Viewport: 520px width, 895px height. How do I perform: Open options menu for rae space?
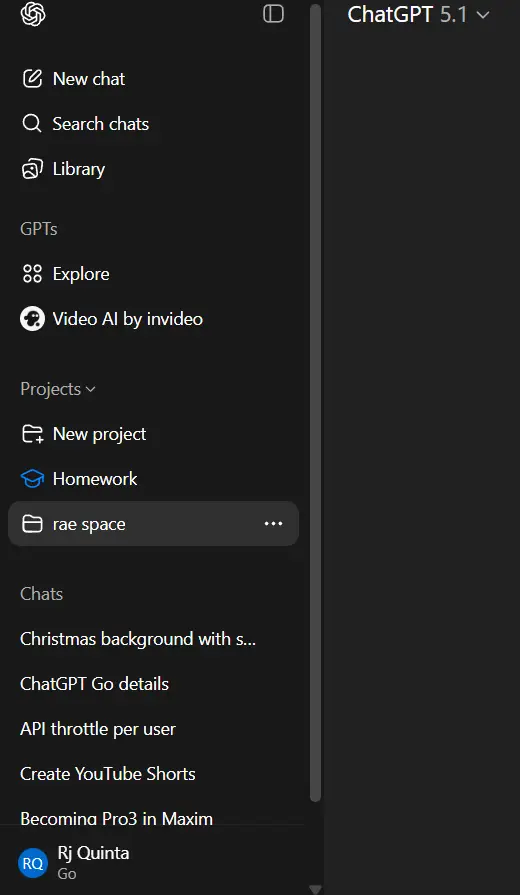[x=273, y=524]
